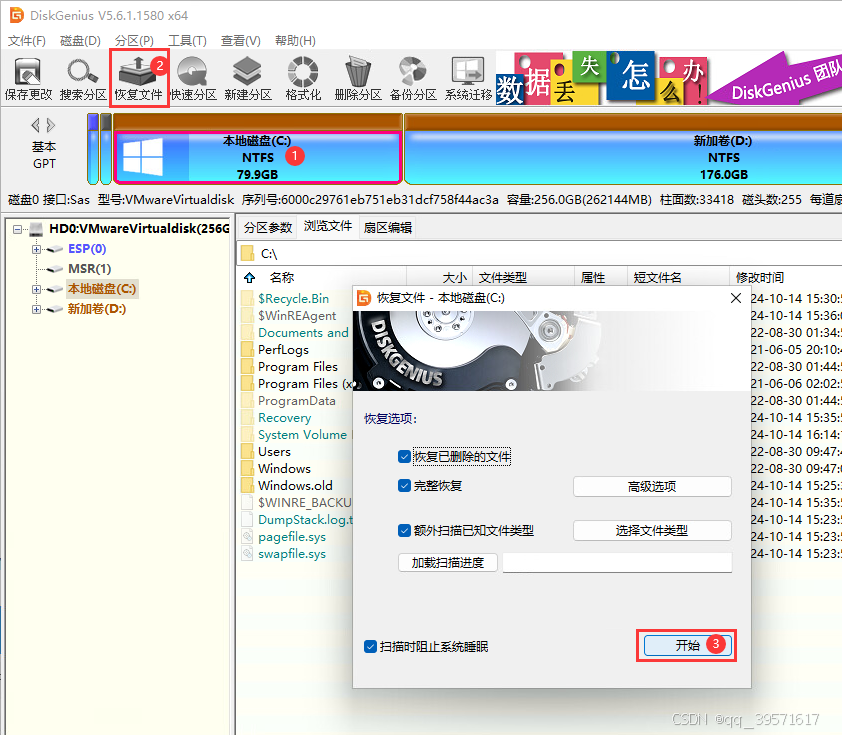Toggle Recover Deleted Files (恢复已删除的文件) checkbox
Screen dimensions: 842x735
404,457
